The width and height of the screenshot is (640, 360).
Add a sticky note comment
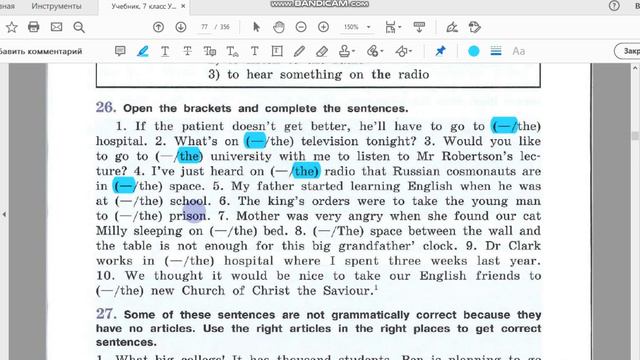120,51
